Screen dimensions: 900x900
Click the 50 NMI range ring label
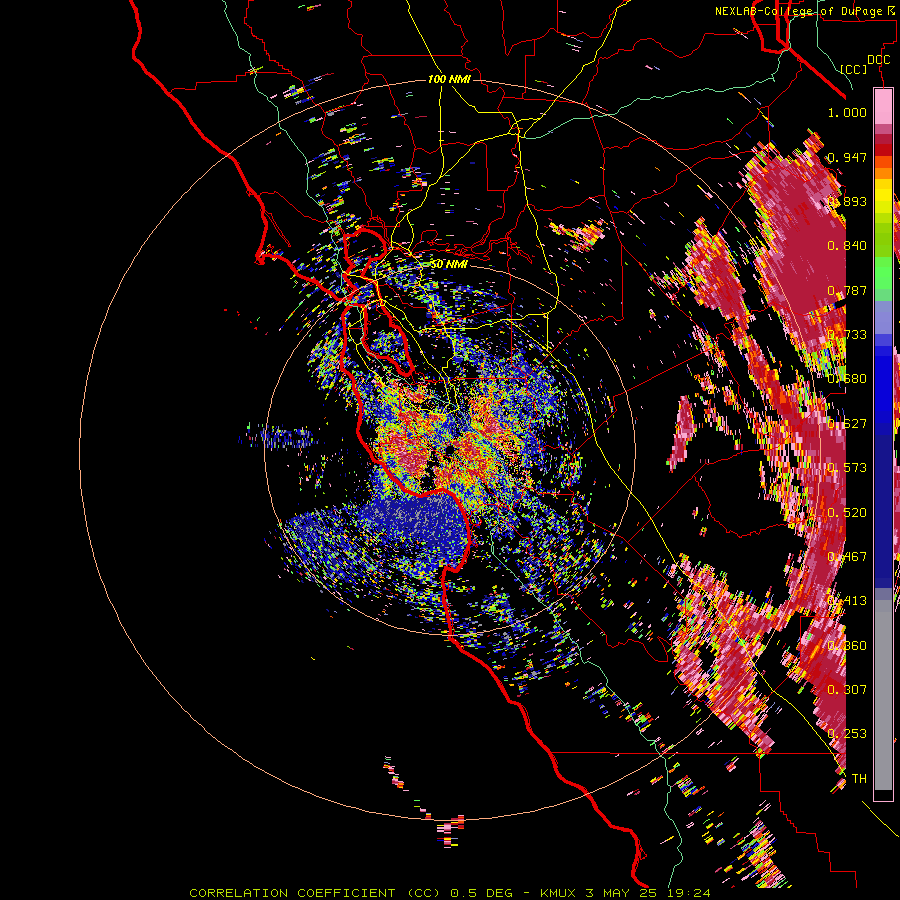click(448, 264)
